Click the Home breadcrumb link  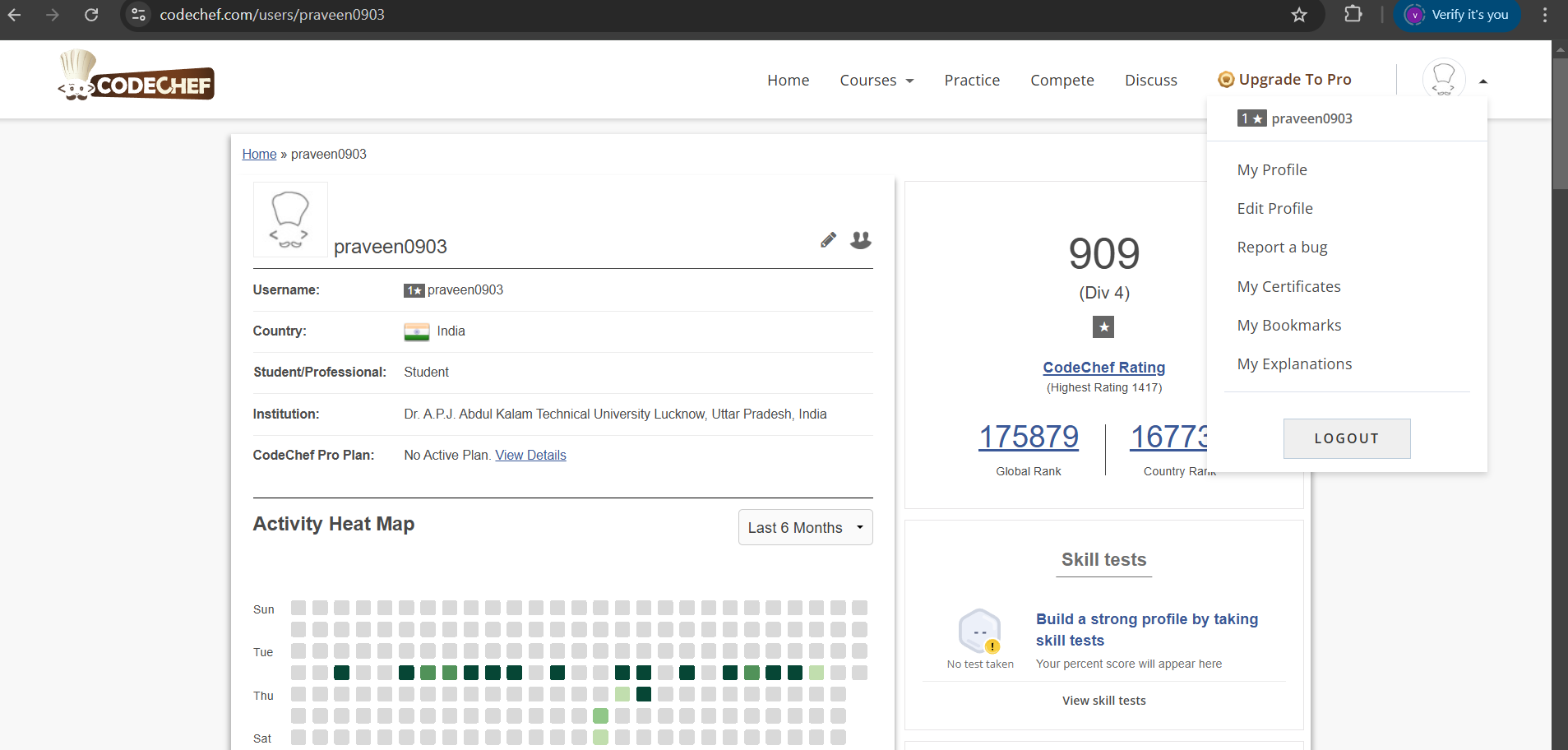[259, 154]
